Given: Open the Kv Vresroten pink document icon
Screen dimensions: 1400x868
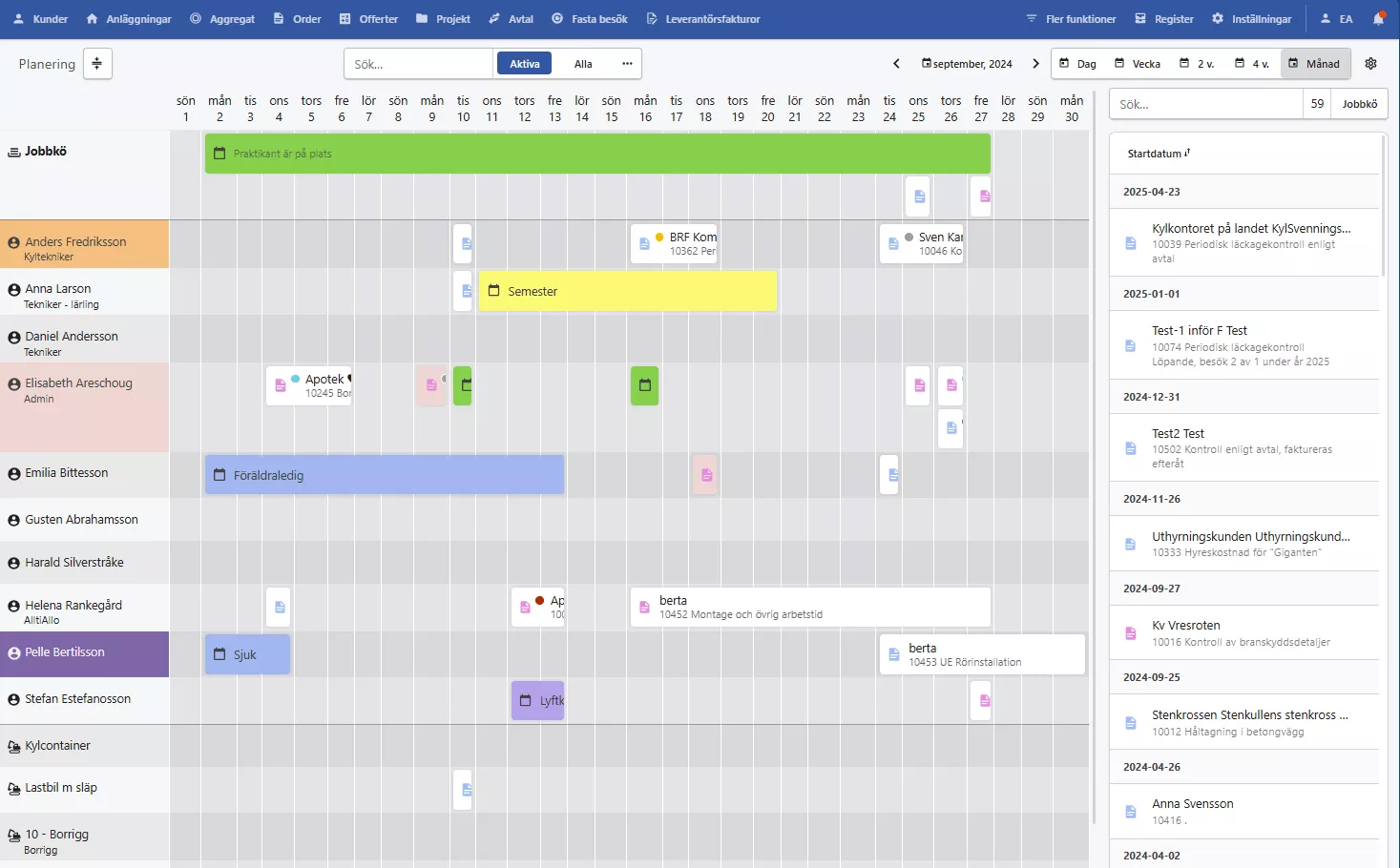Looking at the screenshot, I should [1131, 633].
